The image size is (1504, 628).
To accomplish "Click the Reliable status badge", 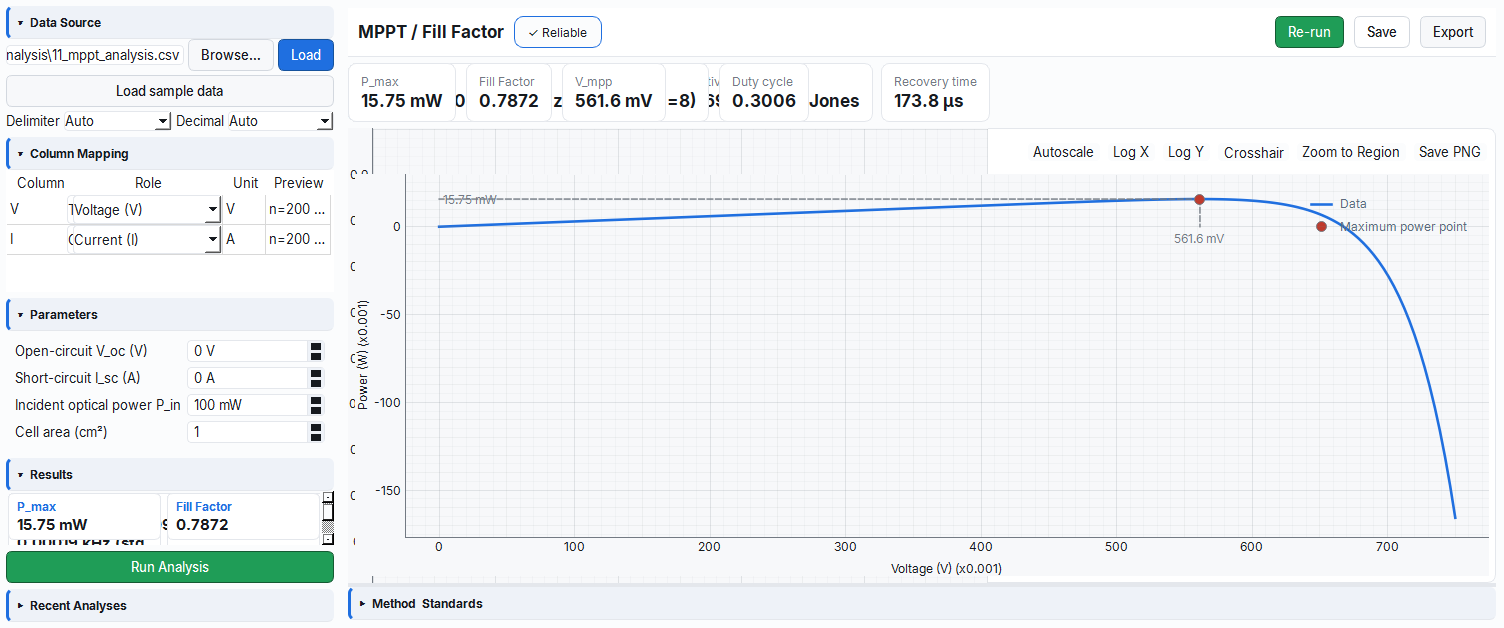I will point(558,32).
